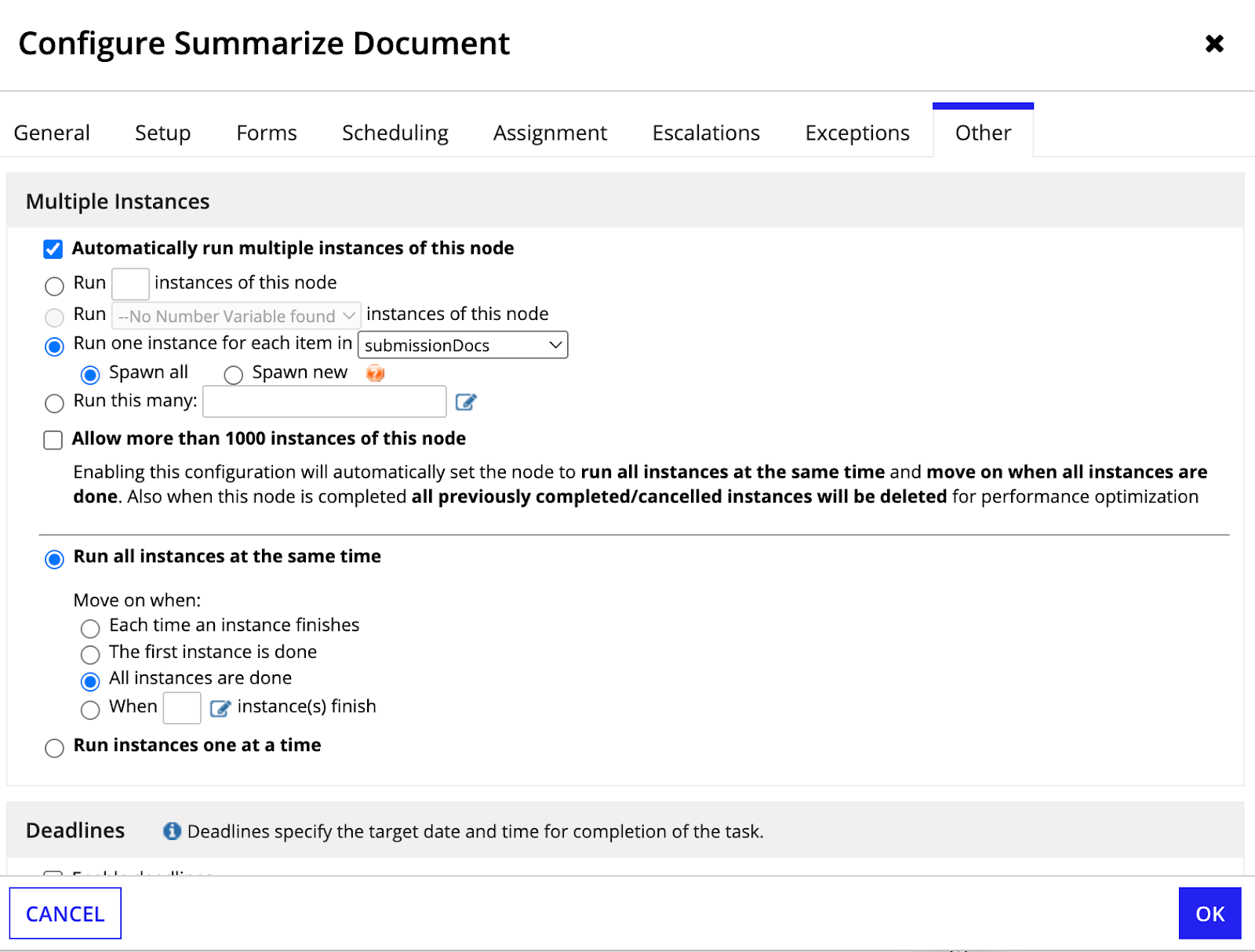The width and height of the screenshot is (1255, 952).
Task: Open the No Number Variable found dropdown
Action: tap(236, 316)
